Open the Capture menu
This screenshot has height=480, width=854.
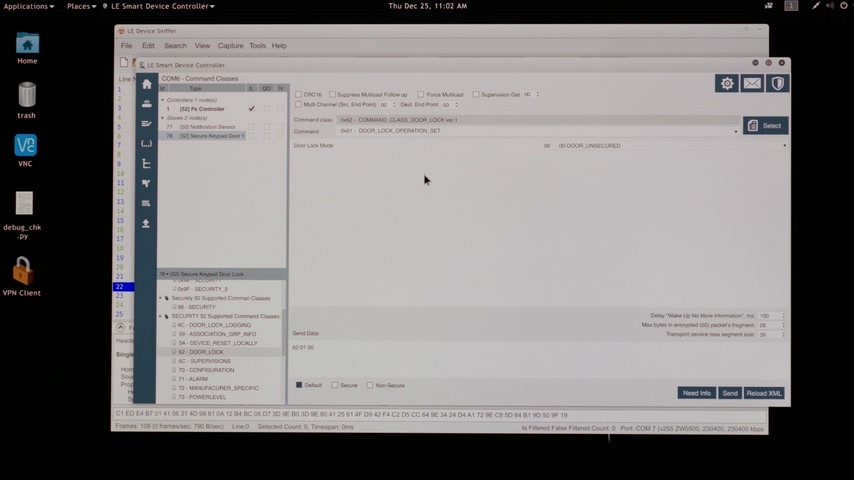[230, 46]
